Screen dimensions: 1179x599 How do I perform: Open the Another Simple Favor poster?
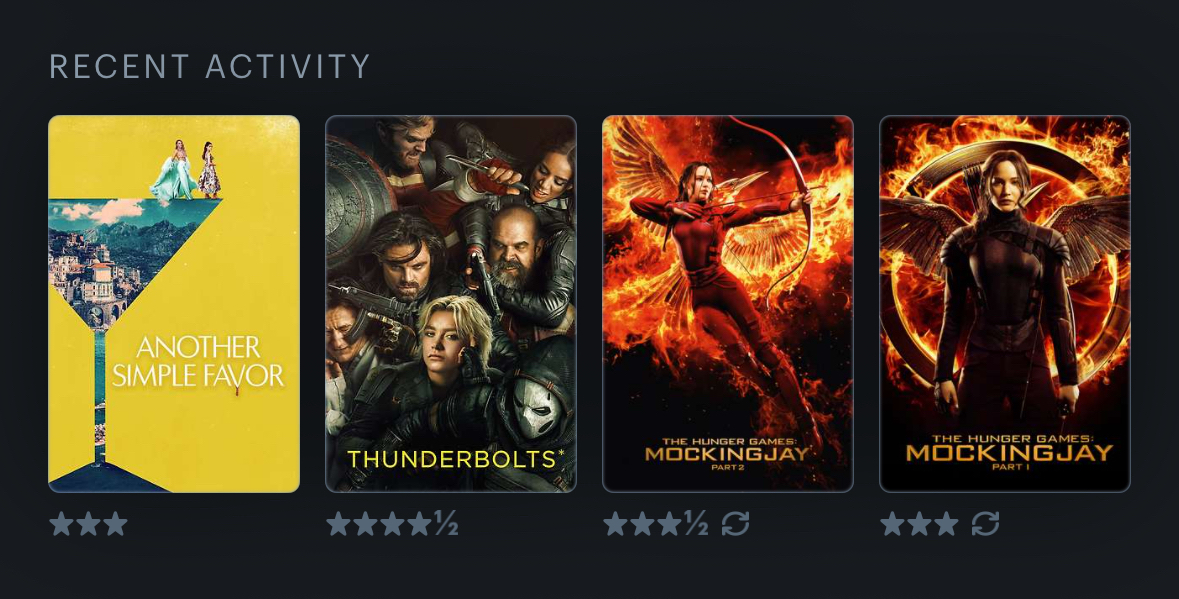[174, 304]
